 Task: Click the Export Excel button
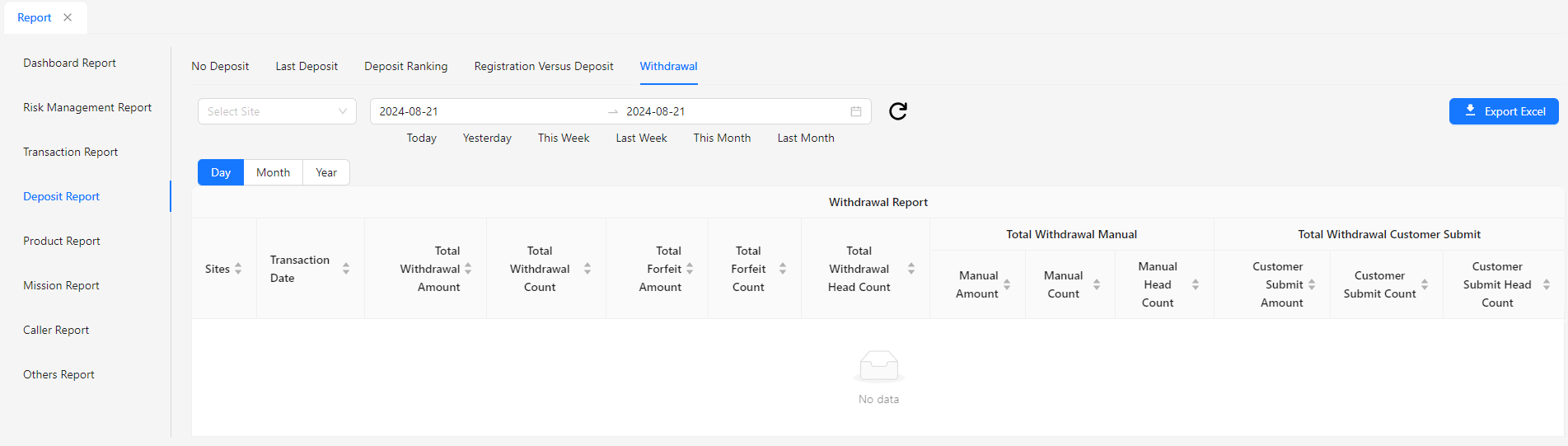[1503, 111]
